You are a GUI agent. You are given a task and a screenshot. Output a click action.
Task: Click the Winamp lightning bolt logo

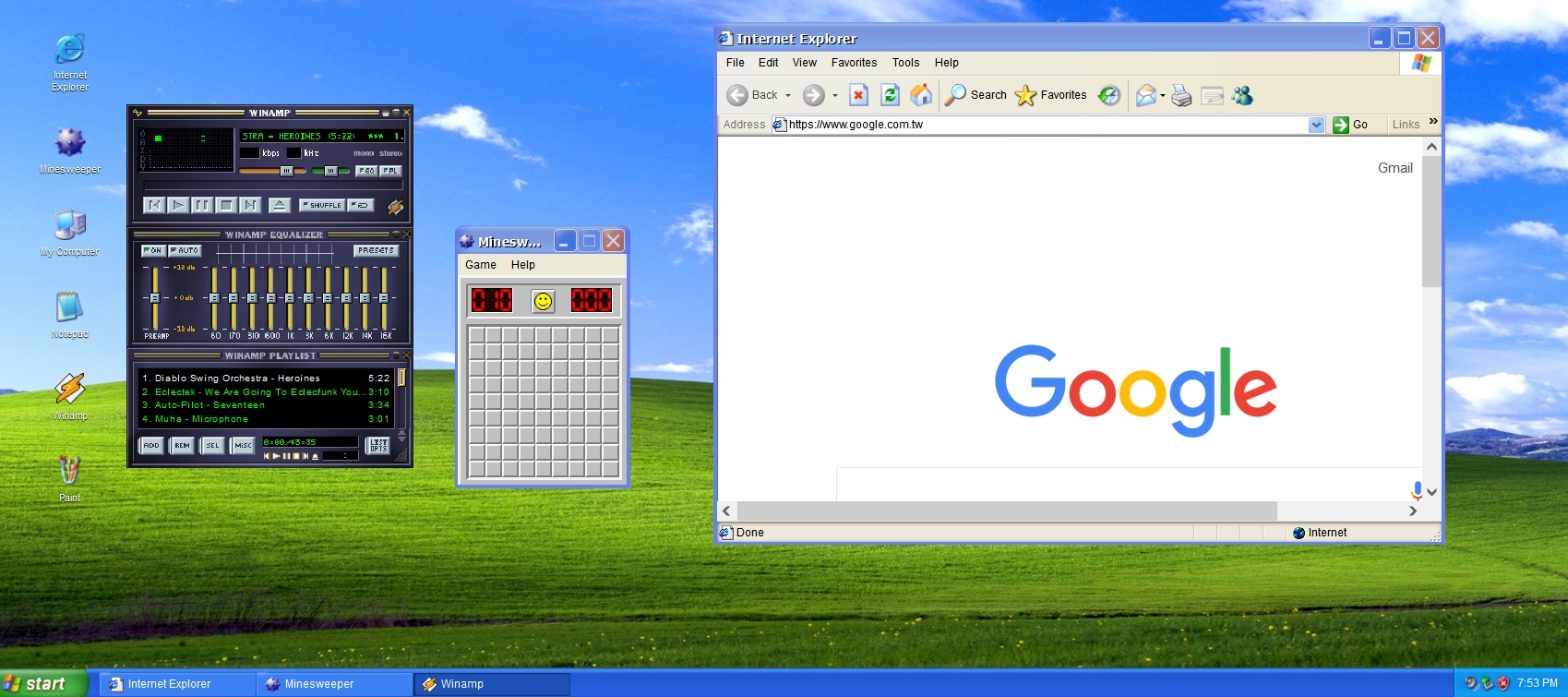395,207
